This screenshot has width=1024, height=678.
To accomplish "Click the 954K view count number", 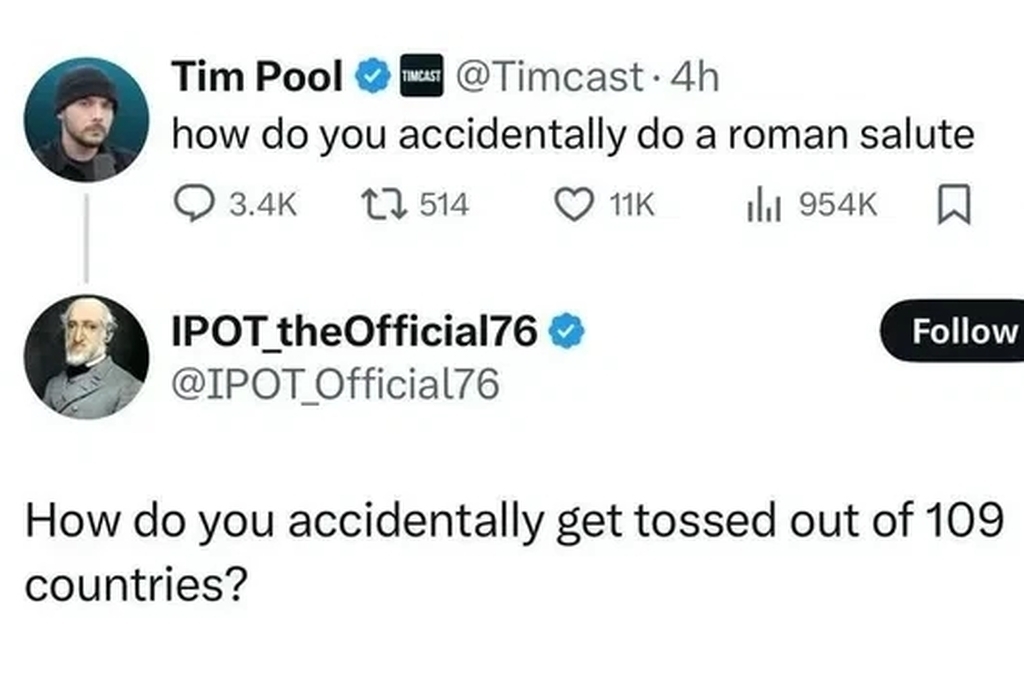I will coord(836,205).
